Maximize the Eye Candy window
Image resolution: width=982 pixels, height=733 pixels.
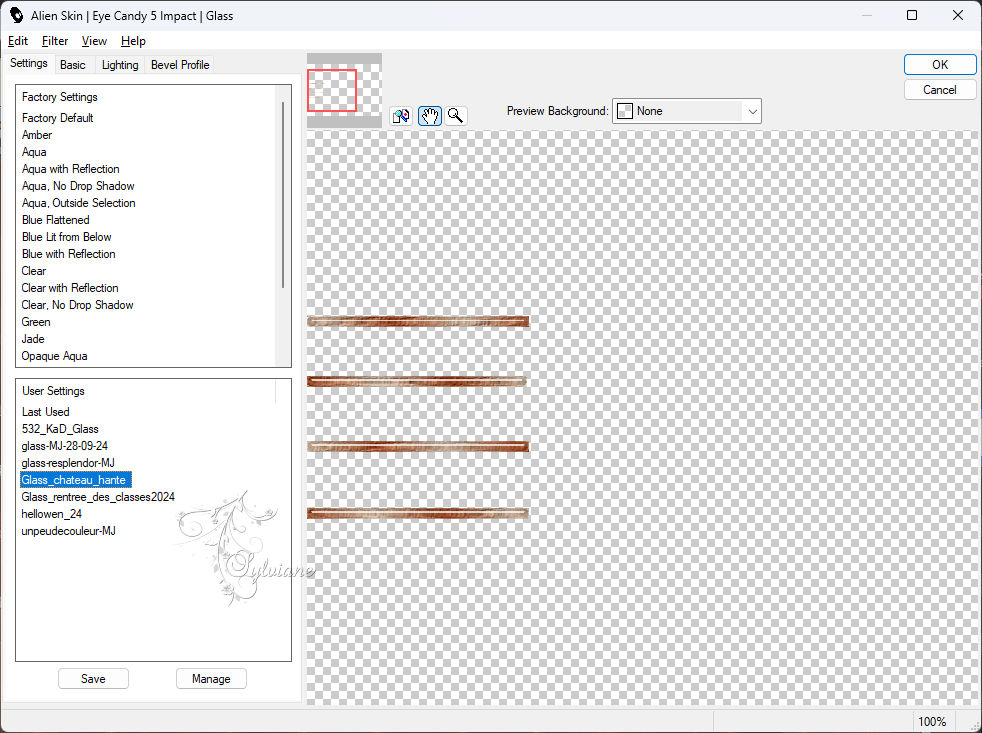[912, 15]
